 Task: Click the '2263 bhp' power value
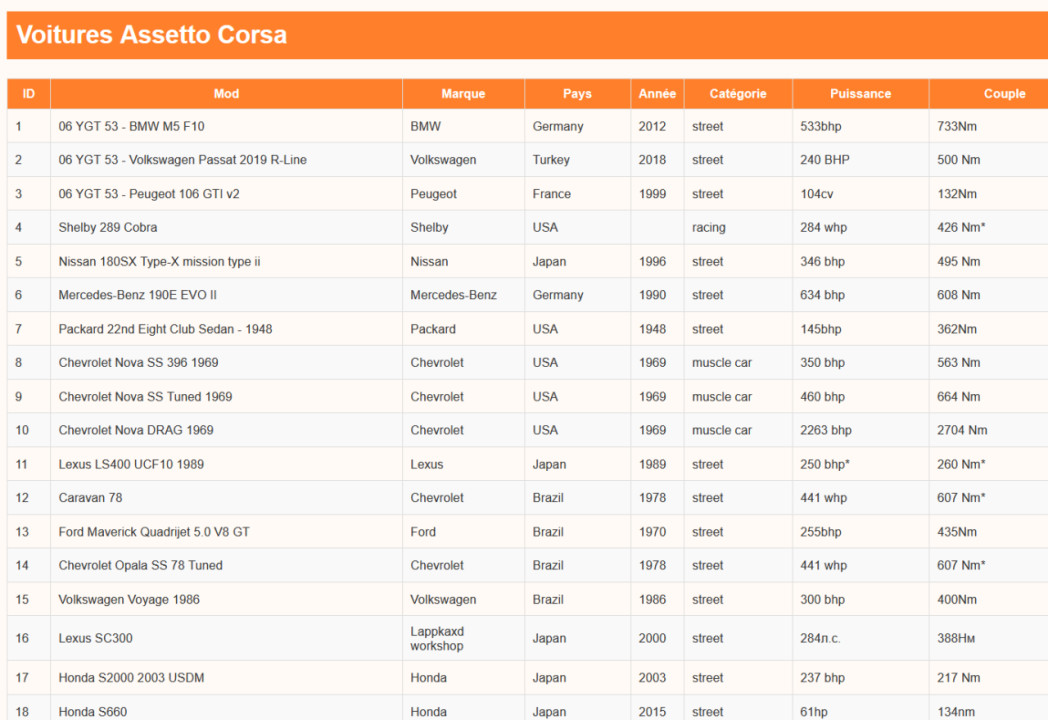(825, 430)
